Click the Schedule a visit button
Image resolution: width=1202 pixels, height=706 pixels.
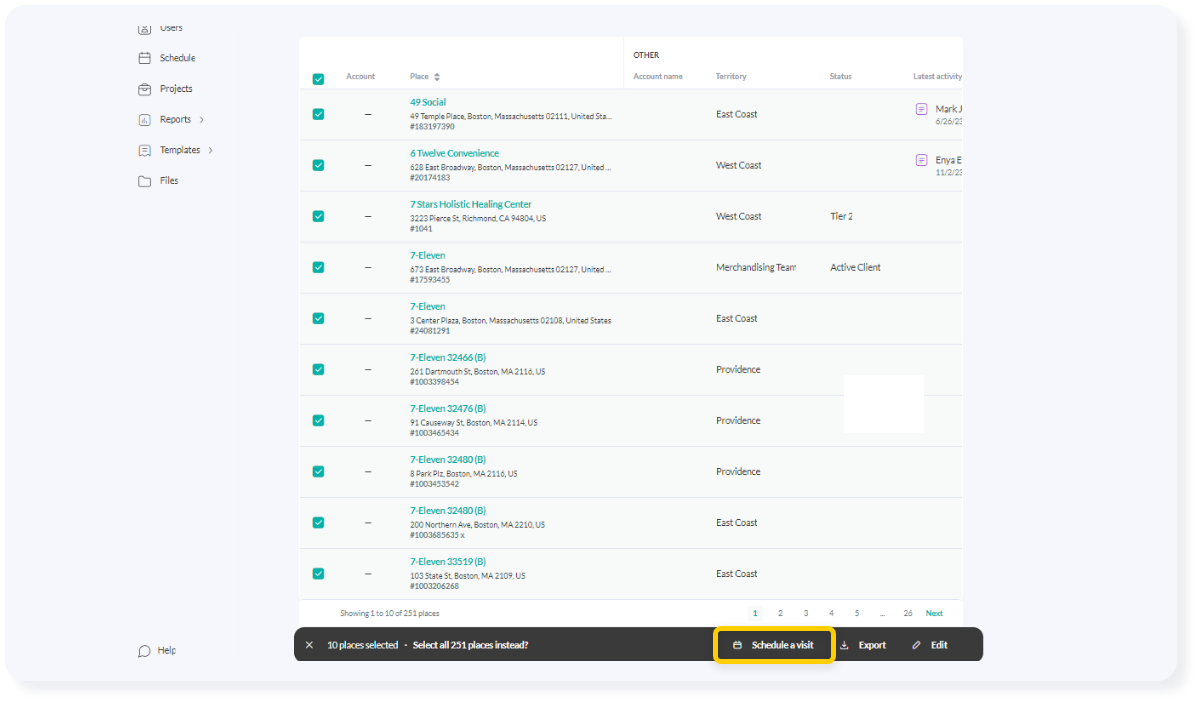click(774, 645)
